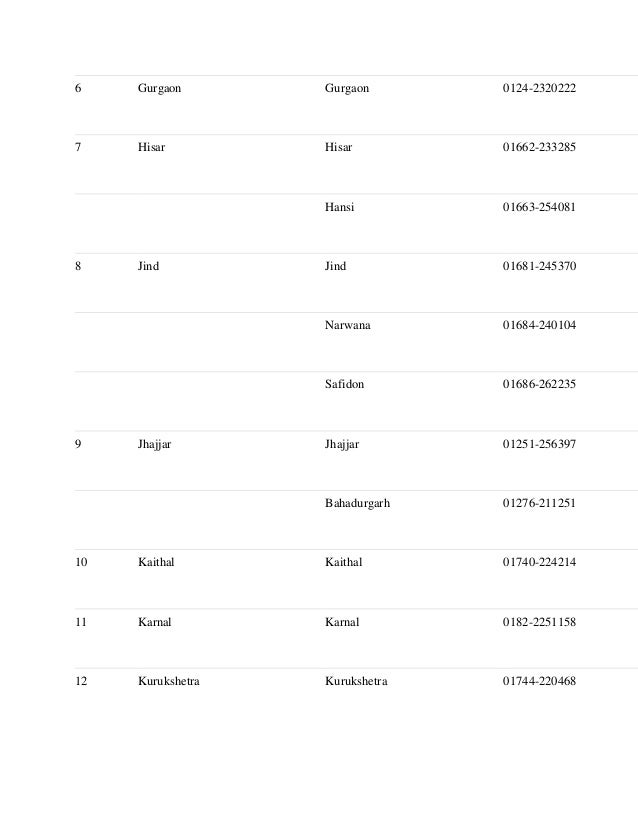The image size is (638, 826).
Task: Select serial number 10 in the first column
Action: click(x=81, y=563)
